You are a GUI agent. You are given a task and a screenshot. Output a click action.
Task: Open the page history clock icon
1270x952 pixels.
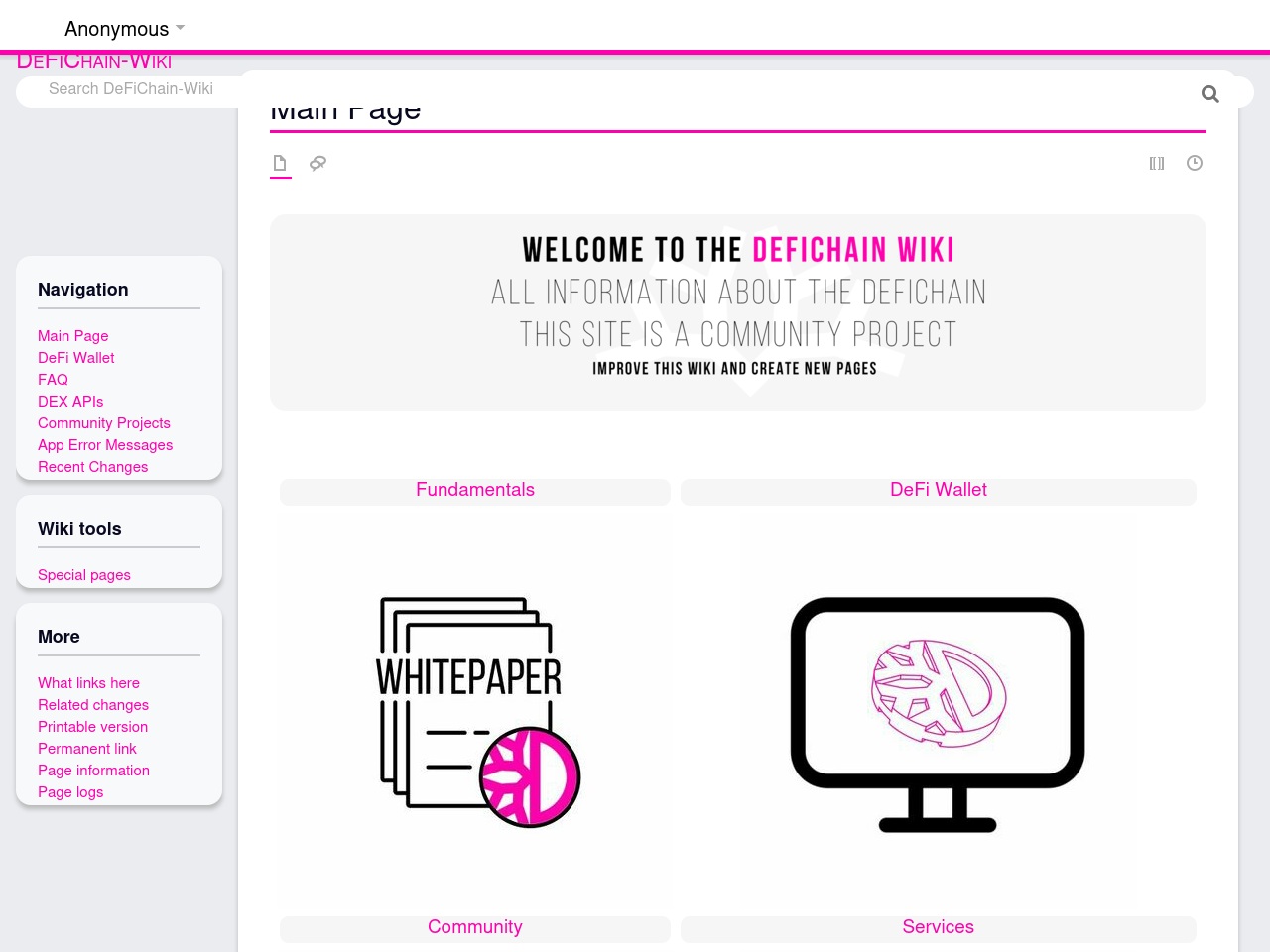(x=1195, y=163)
